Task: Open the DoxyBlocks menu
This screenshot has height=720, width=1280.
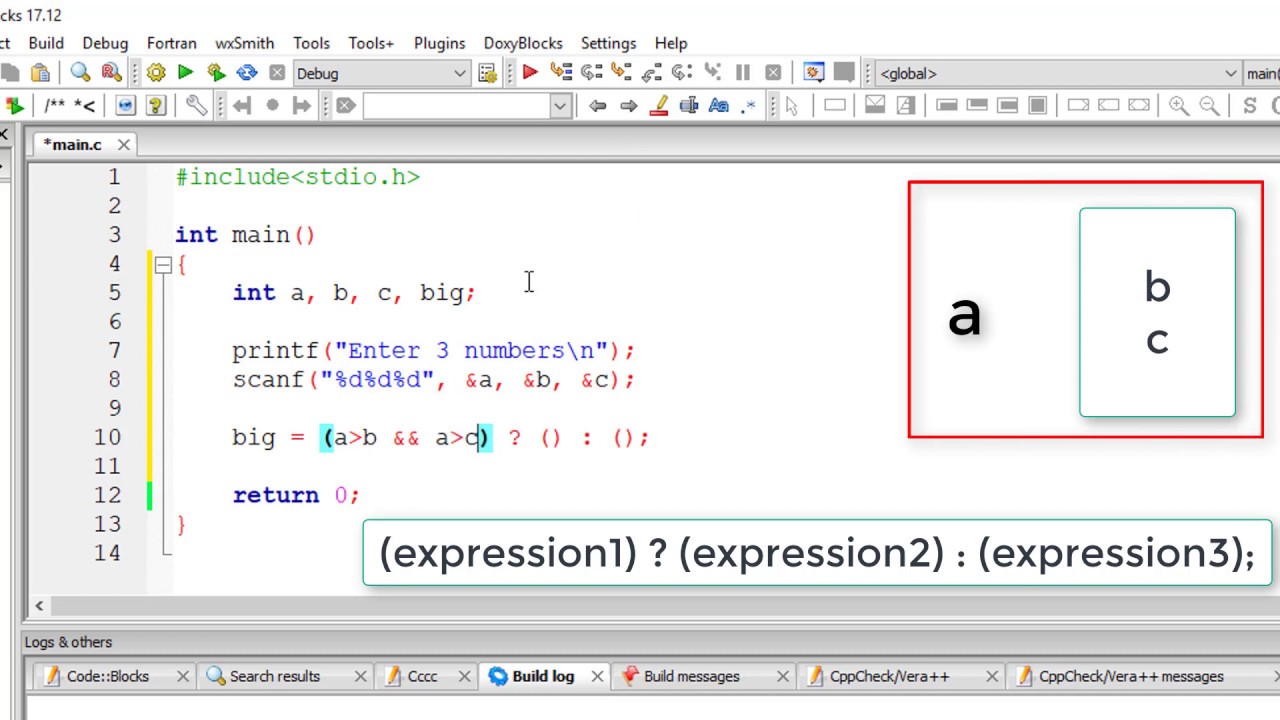Action: 523,43
